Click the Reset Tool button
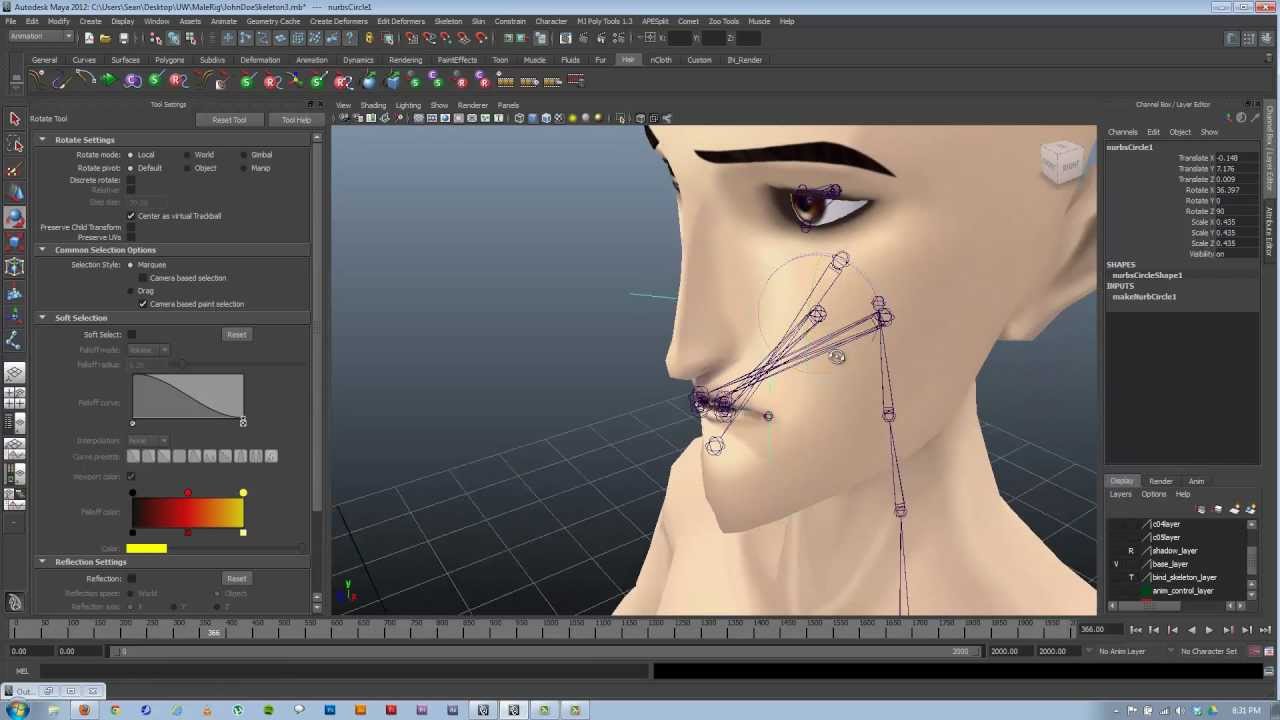Image resolution: width=1280 pixels, height=720 pixels. (229, 120)
